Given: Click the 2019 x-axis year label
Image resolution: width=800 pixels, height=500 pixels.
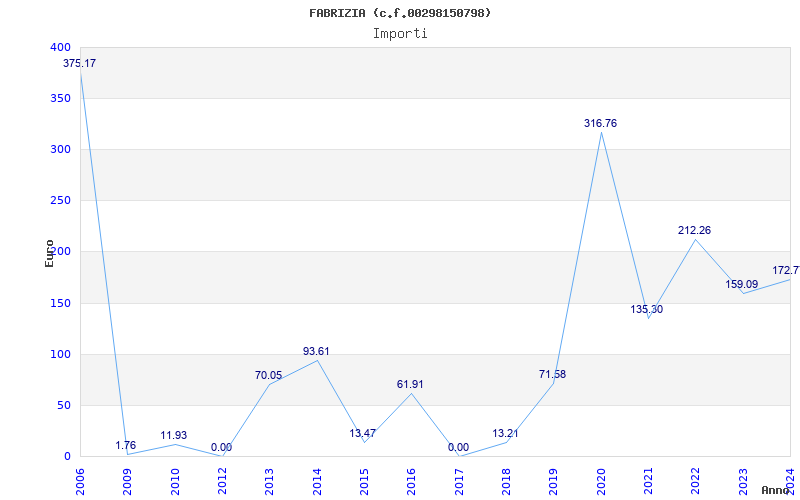Looking at the screenshot, I should (x=554, y=482).
